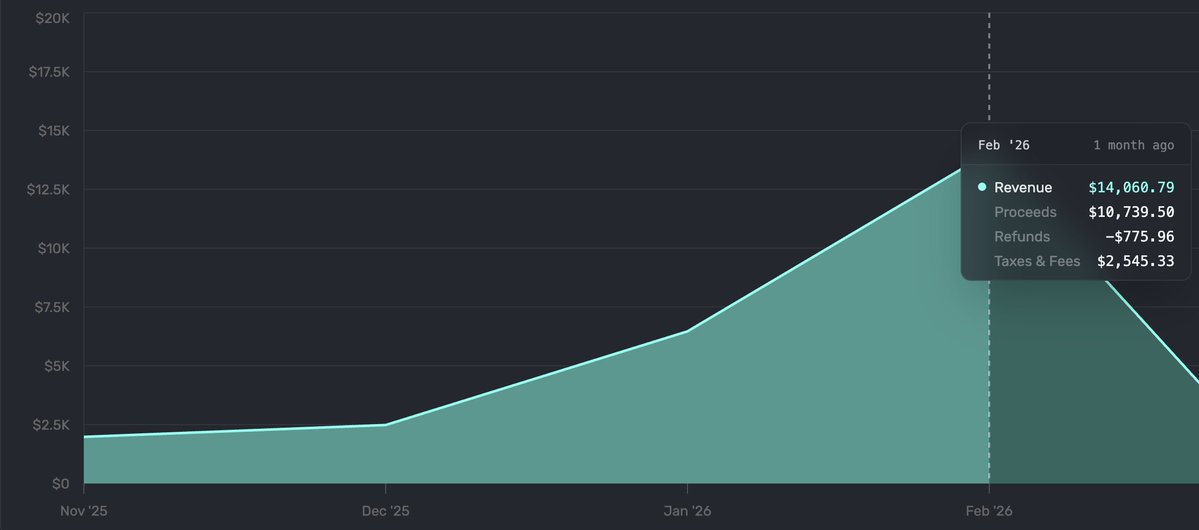The width and height of the screenshot is (1199, 530).
Task: Click the '1 month ago' text
Action: [1133, 145]
